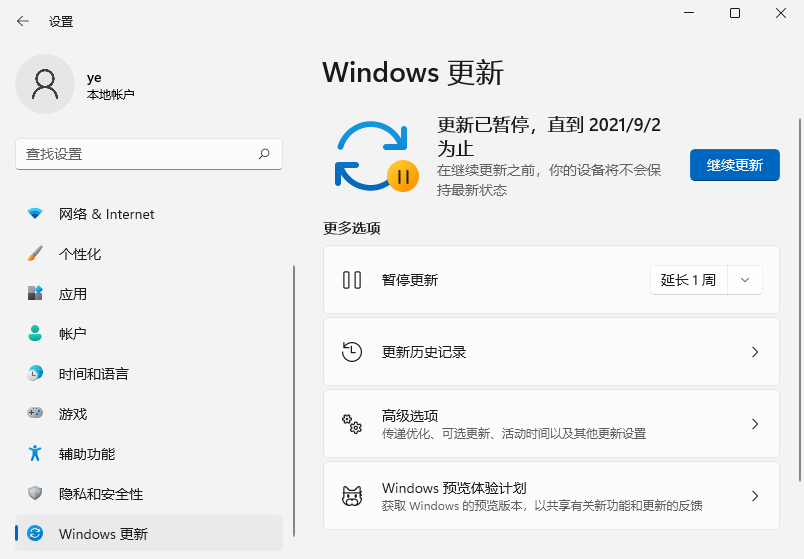This screenshot has width=804, height=559.
Task: Click the 个性化 paintbrush icon
Action: [36, 254]
